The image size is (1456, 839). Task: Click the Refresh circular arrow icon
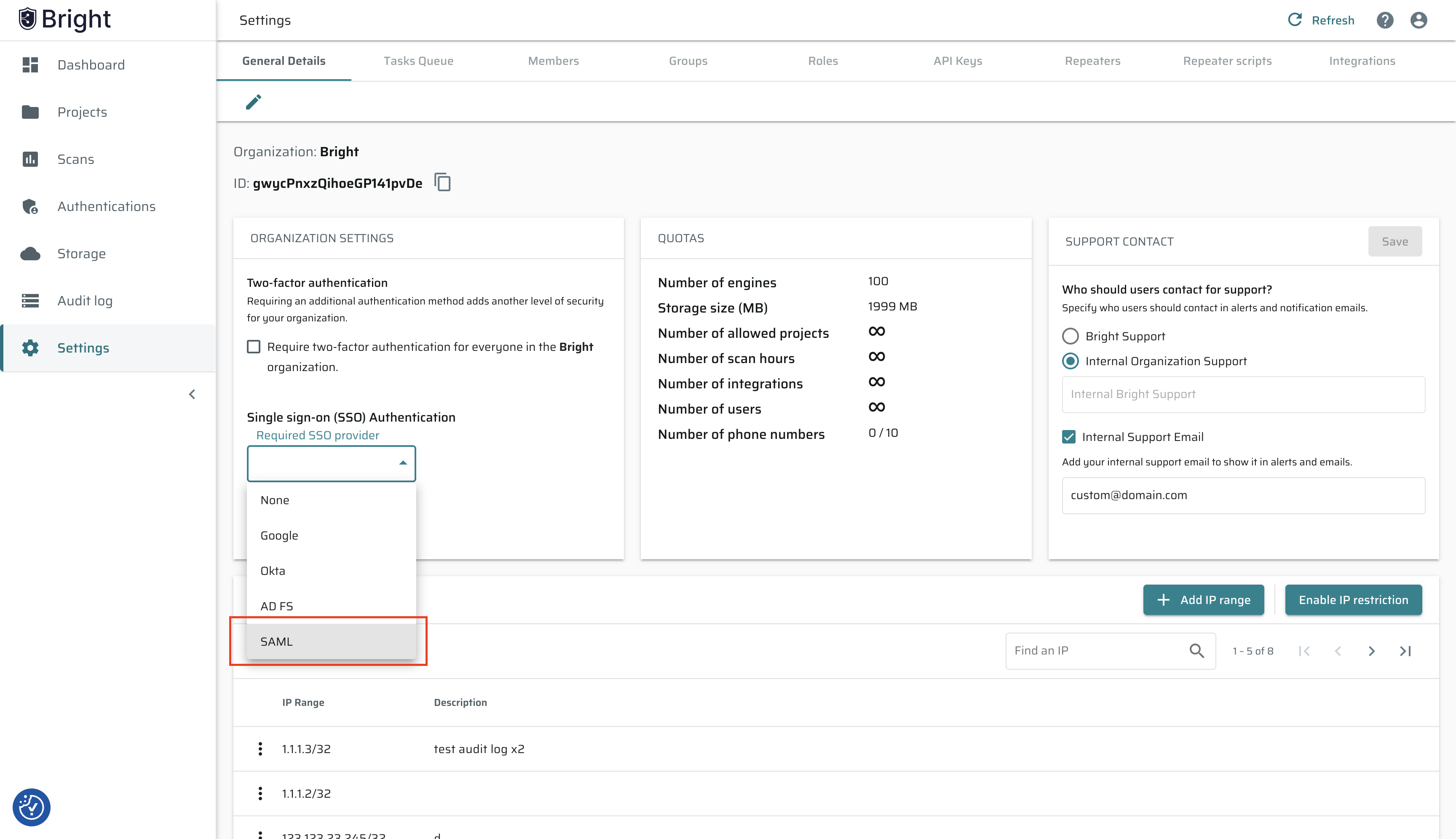click(x=1295, y=20)
